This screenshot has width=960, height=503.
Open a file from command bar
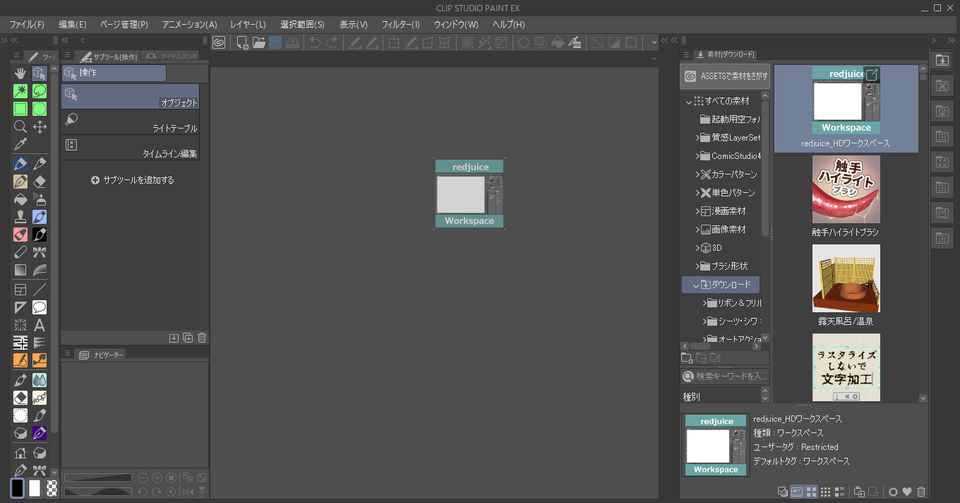(259, 42)
